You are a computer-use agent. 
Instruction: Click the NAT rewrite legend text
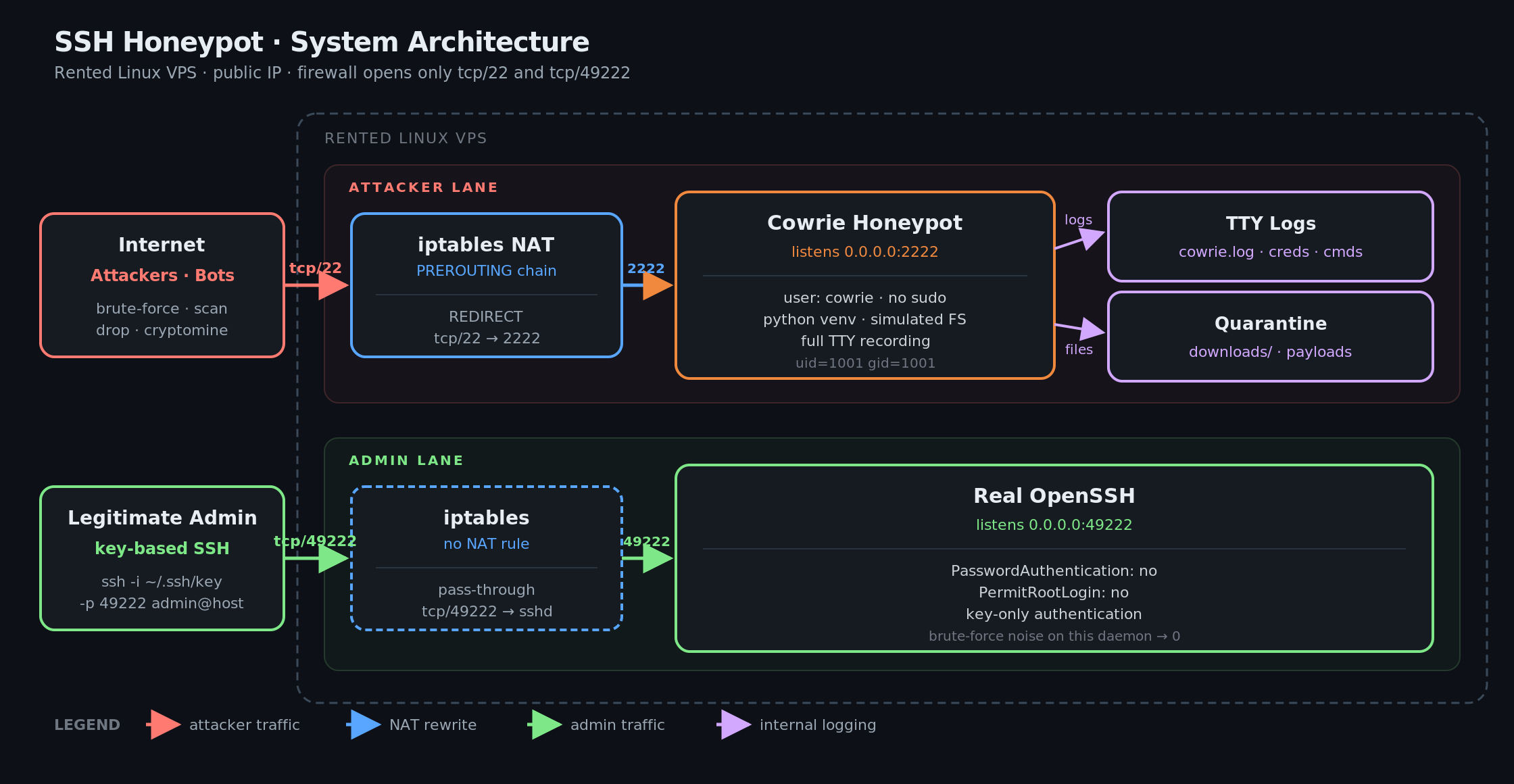click(433, 725)
